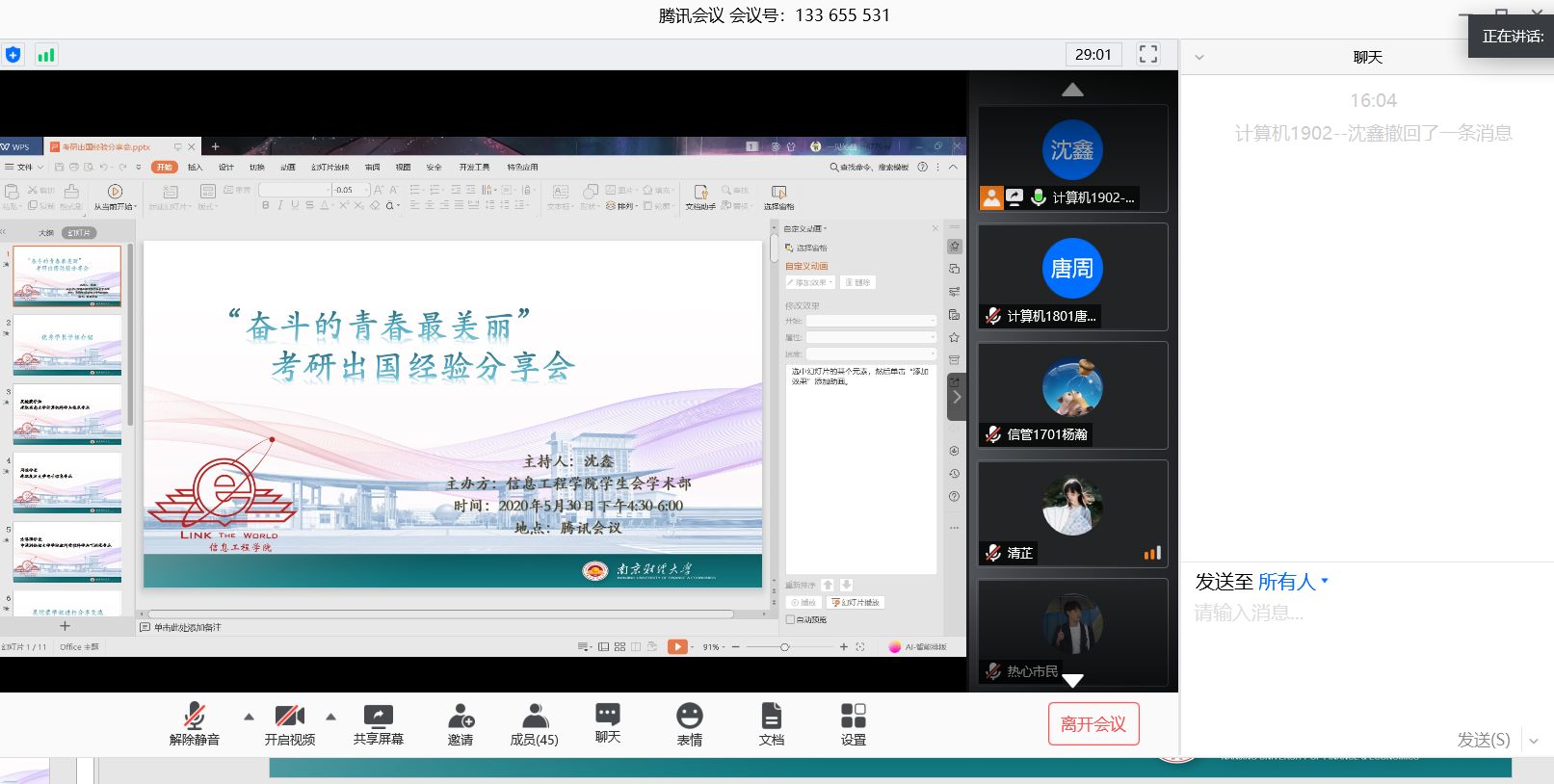Check network signal status icon
The width and height of the screenshot is (1554, 784).
point(45,55)
